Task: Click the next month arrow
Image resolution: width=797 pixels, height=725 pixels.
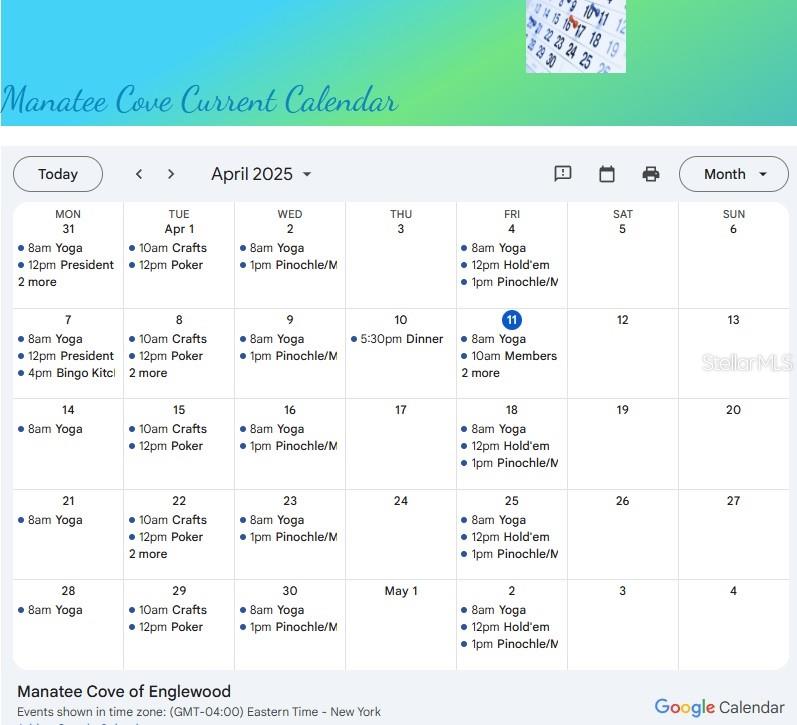Action: (x=171, y=174)
